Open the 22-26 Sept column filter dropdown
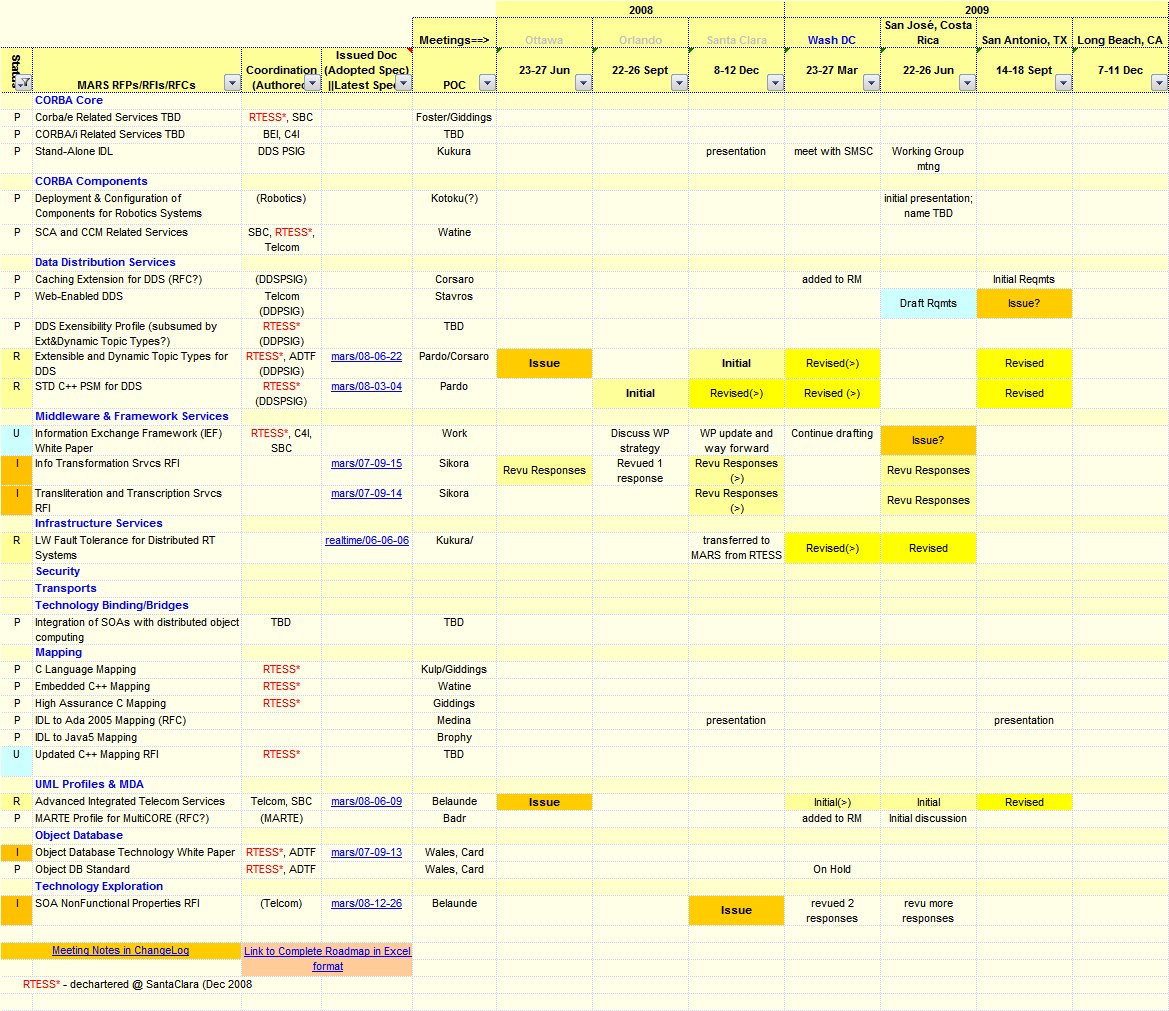This screenshot has width=1169, height=1011. tap(678, 83)
